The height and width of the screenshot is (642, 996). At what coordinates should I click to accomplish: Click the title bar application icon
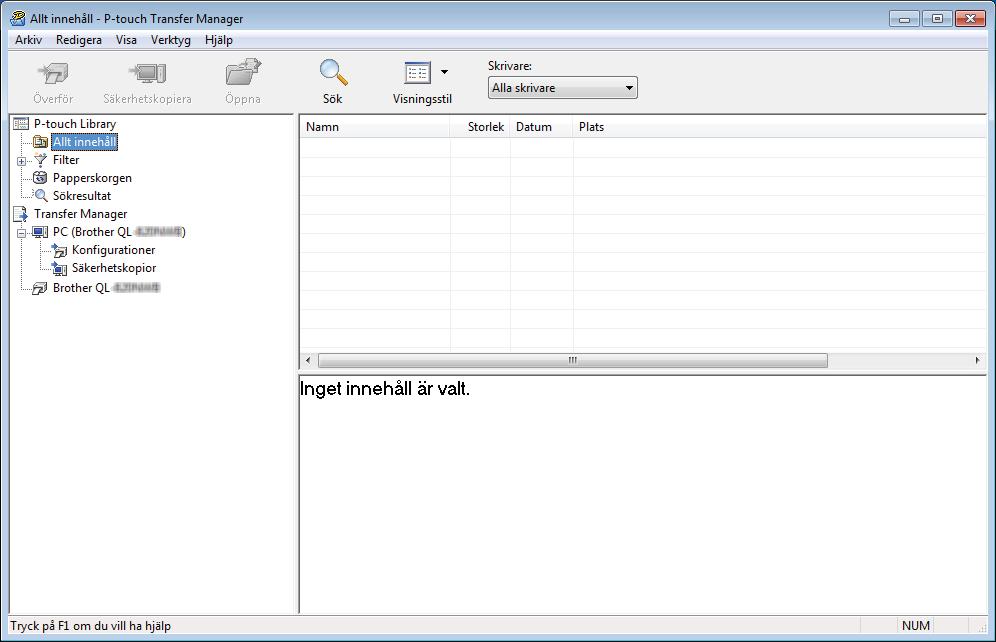coord(18,18)
